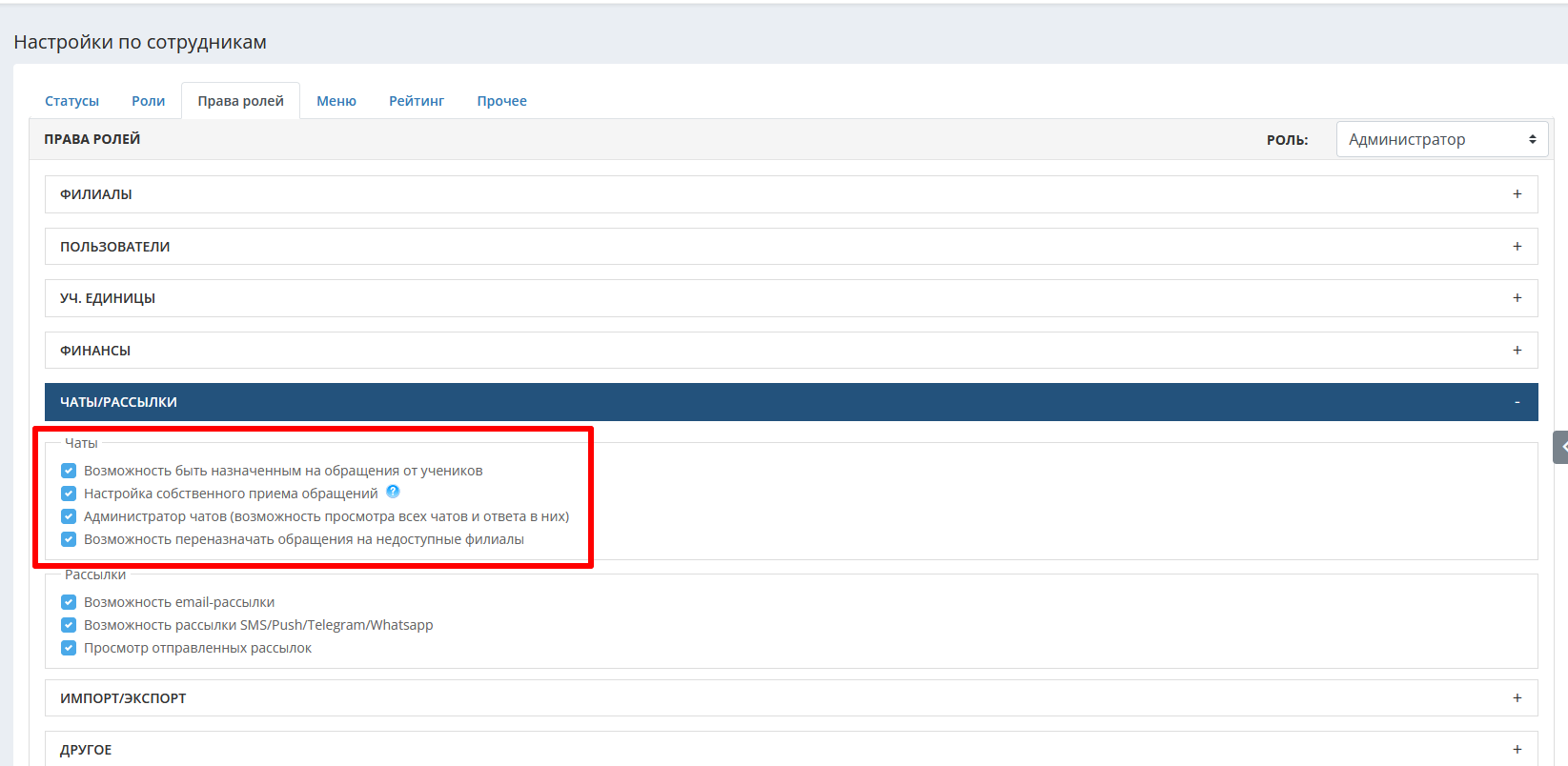
Task: Uncheck рассылки SMS/Push/Telegram/Whatsapp option
Action: (69, 625)
